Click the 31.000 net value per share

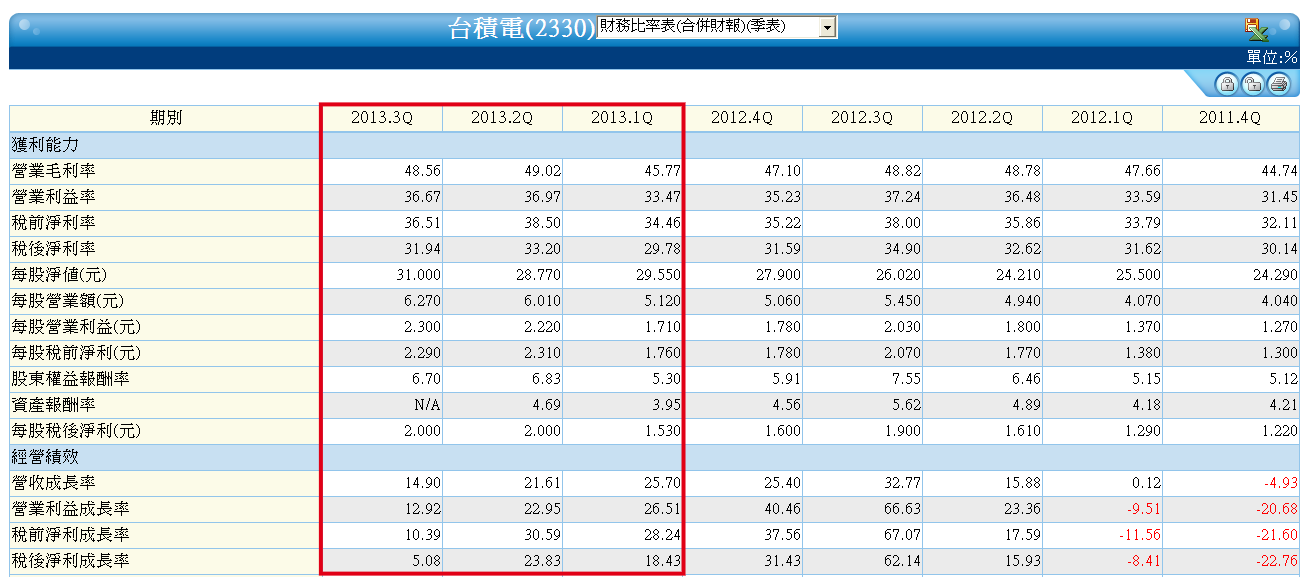(x=418, y=275)
